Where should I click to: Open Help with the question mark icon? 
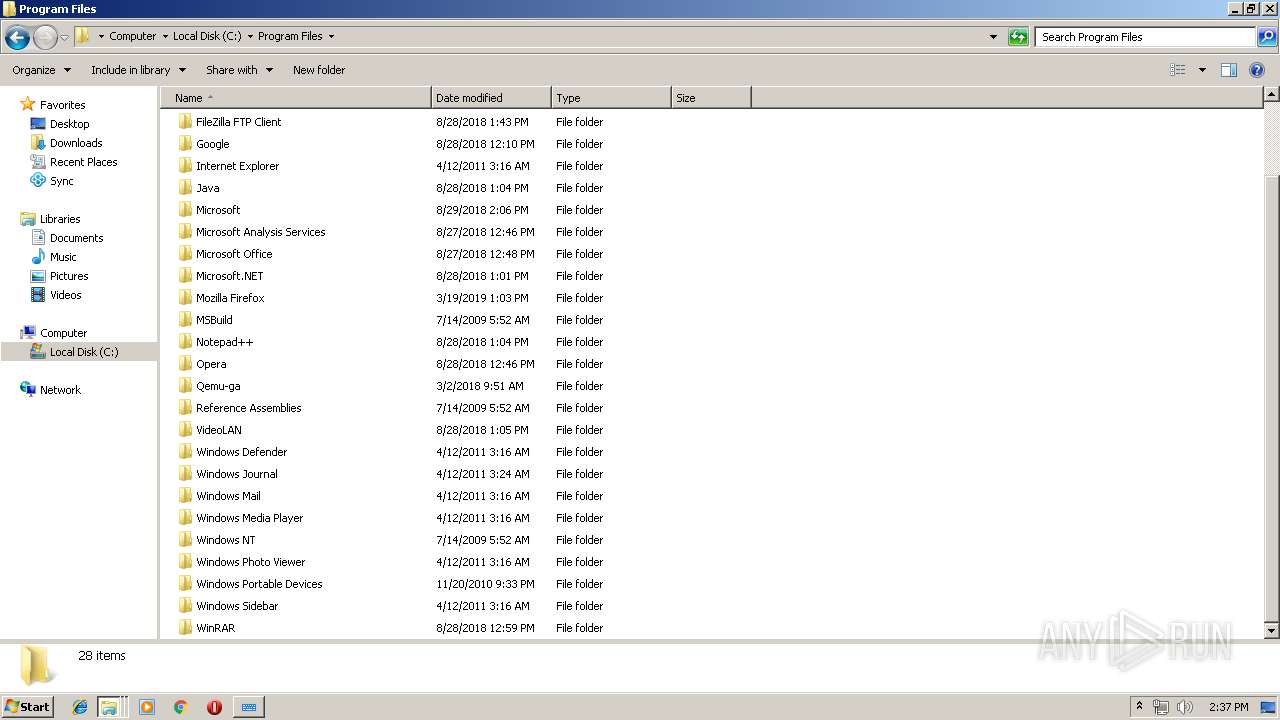(1257, 70)
